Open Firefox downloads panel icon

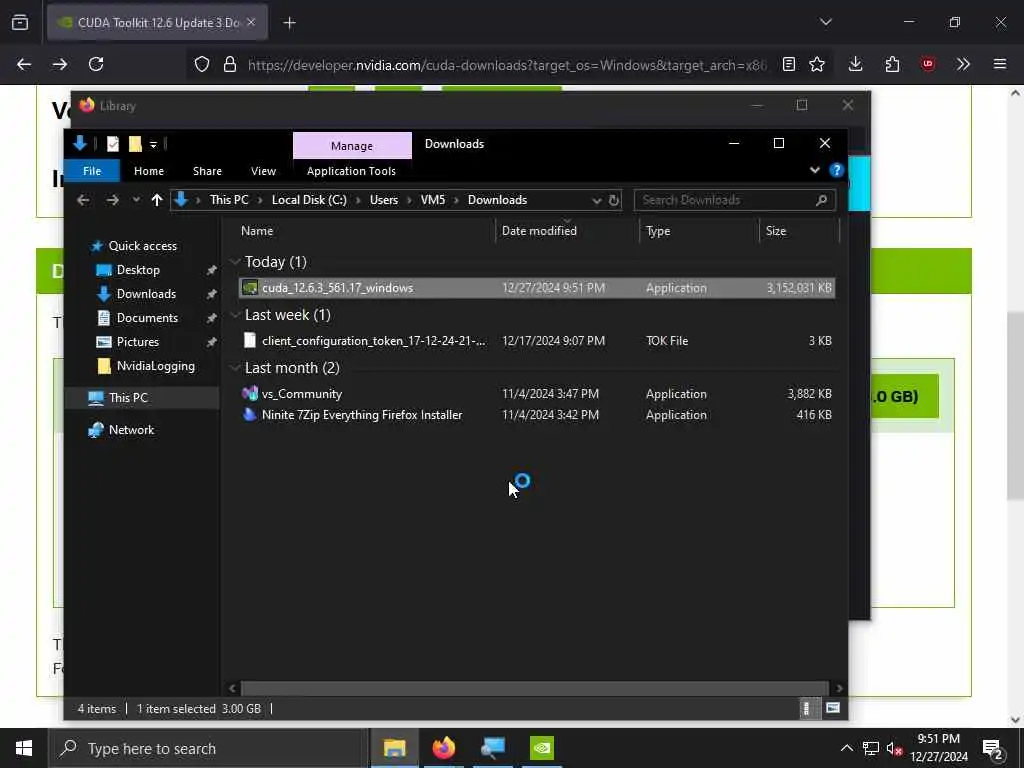(x=856, y=64)
